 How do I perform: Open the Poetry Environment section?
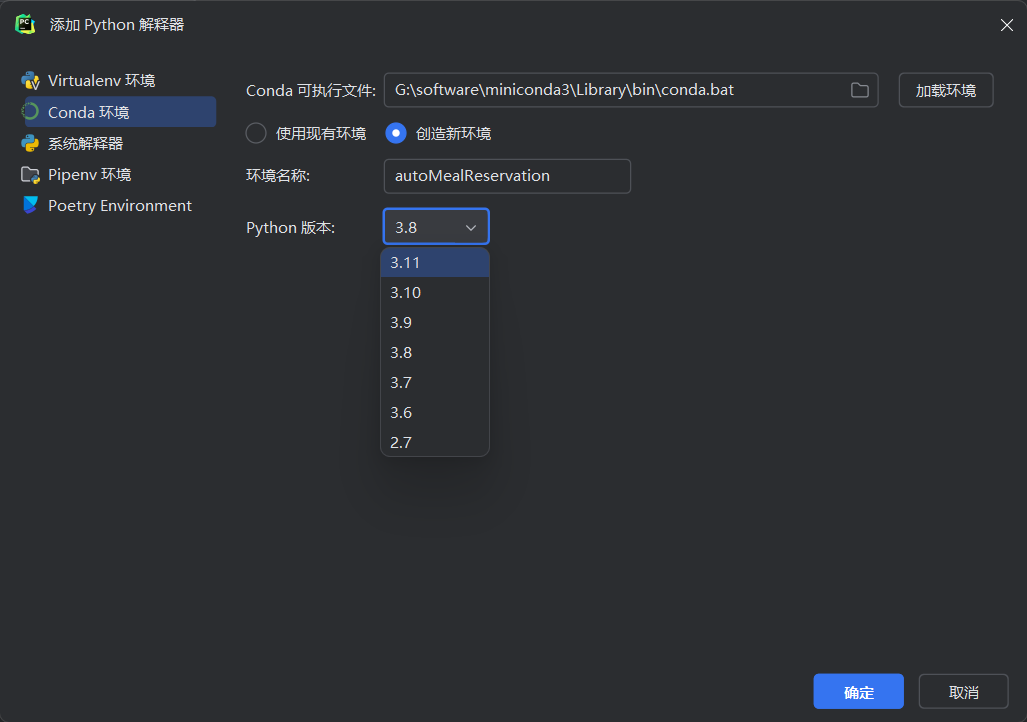(x=118, y=206)
